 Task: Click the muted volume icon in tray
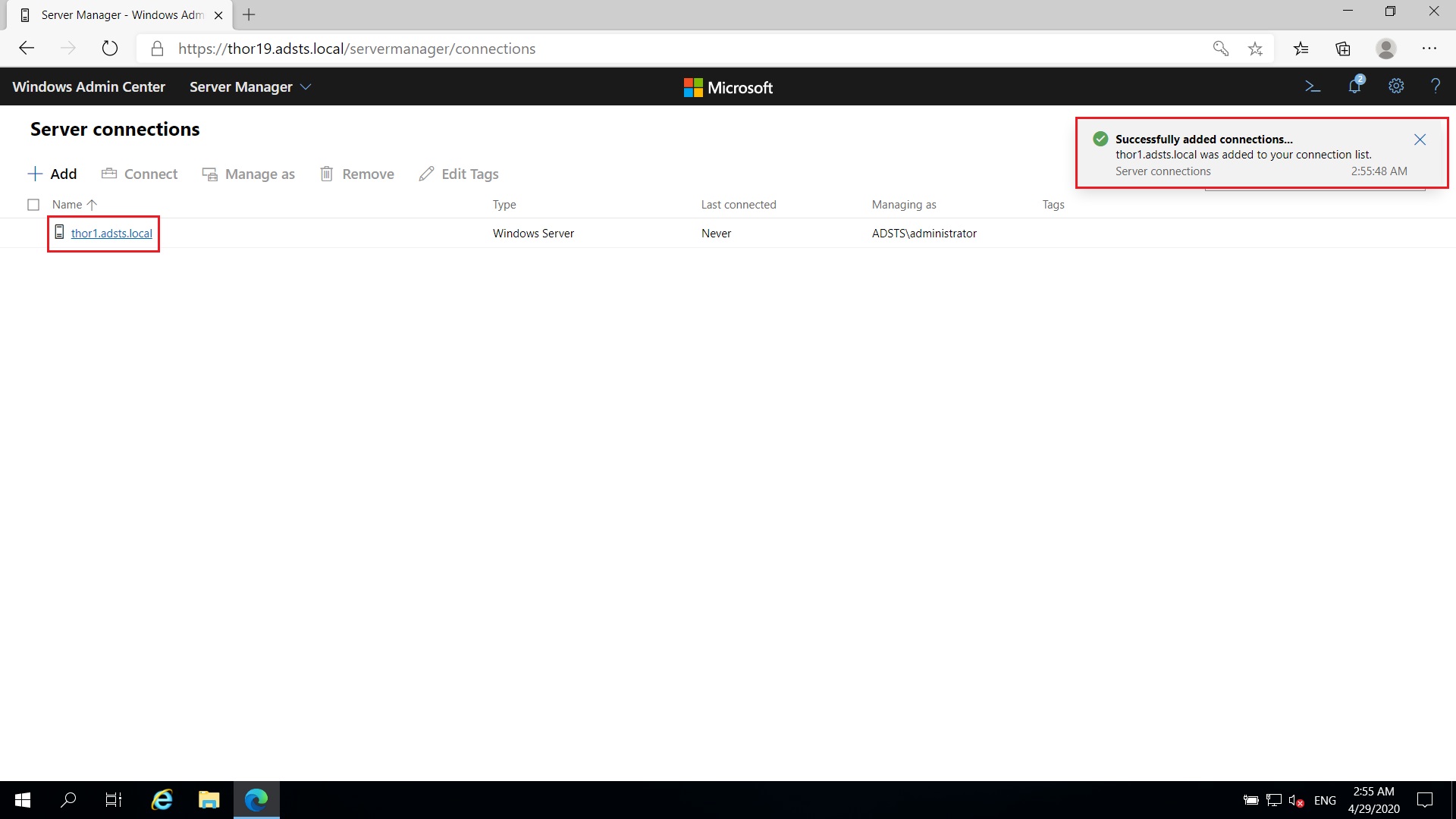[x=1296, y=800]
